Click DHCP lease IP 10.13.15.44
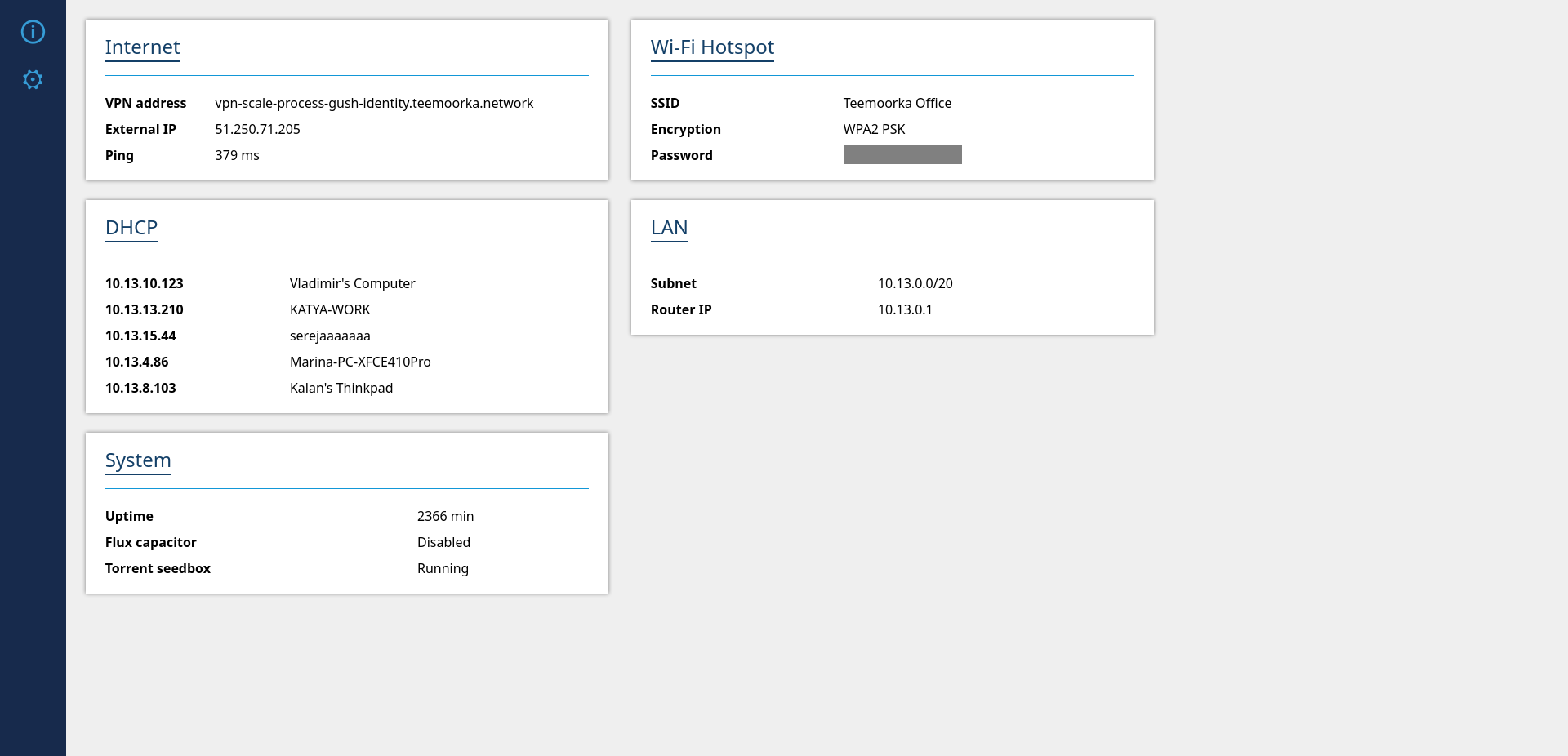The width and height of the screenshot is (1568, 756). point(140,336)
